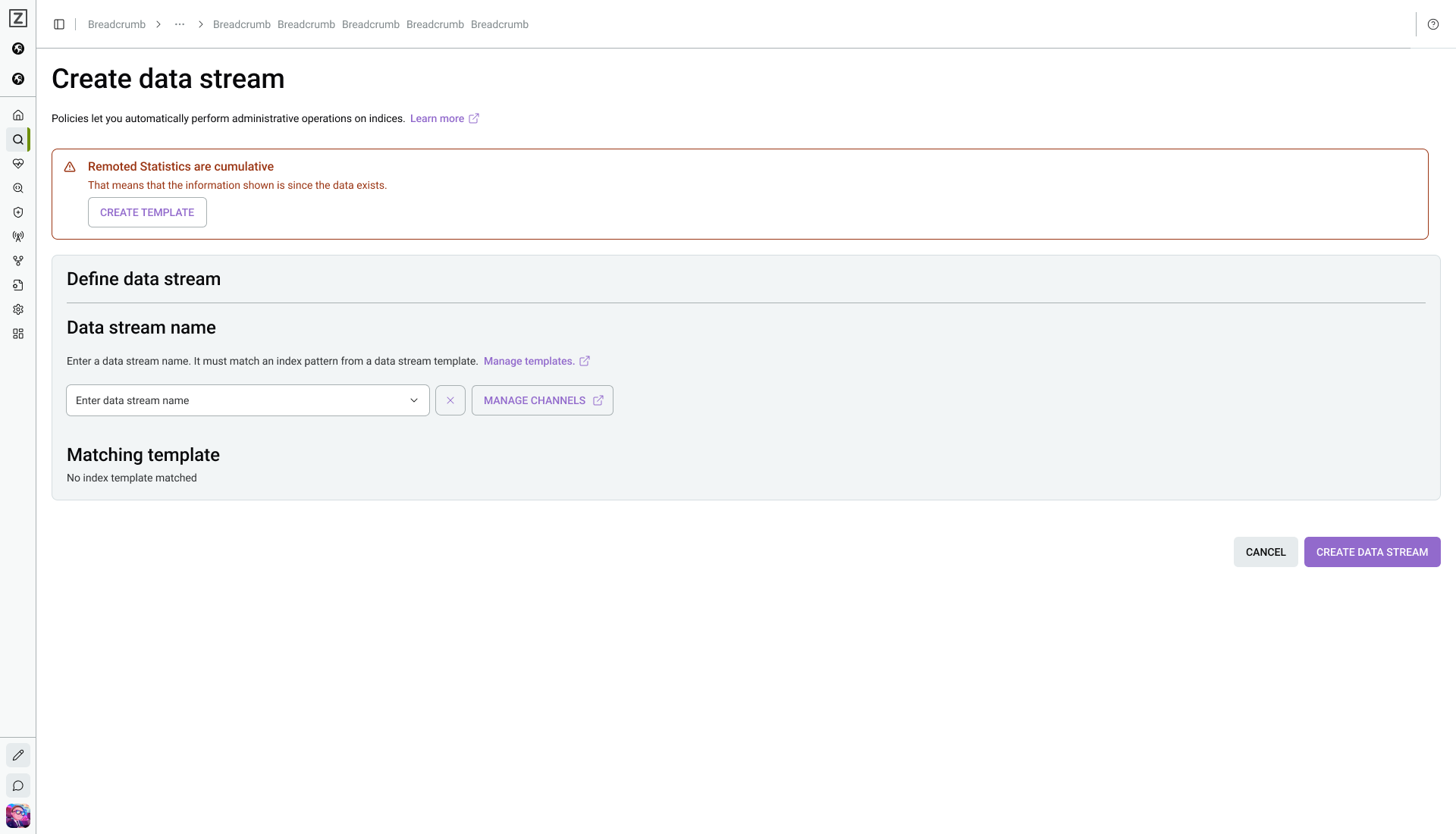The width and height of the screenshot is (1456, 834).
Task: Open the dashboard grid icon
Action: pyautogui.click(x=18, y=334)
